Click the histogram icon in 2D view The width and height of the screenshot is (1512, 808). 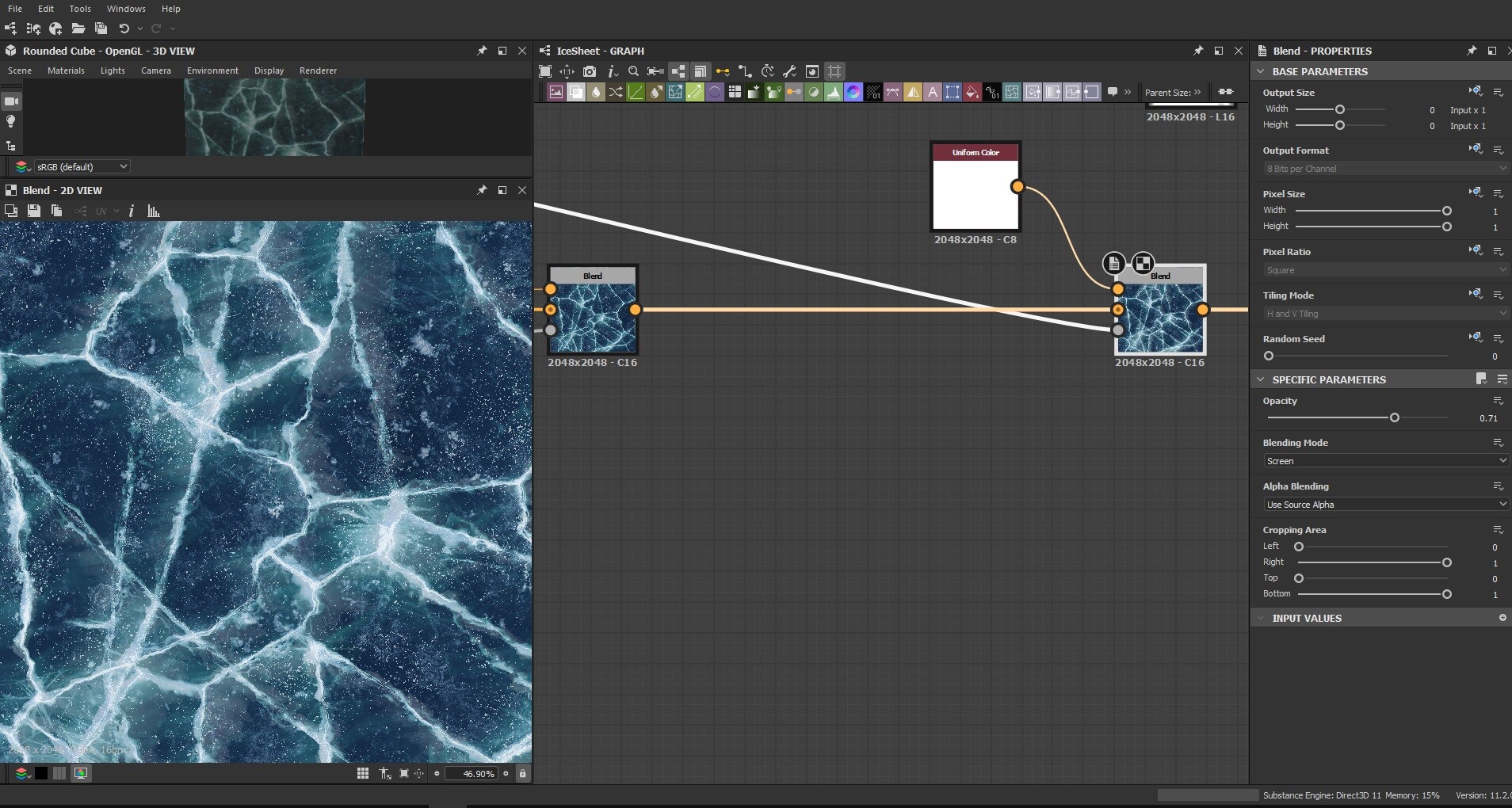pyautogui.click(x=154, y=211)
